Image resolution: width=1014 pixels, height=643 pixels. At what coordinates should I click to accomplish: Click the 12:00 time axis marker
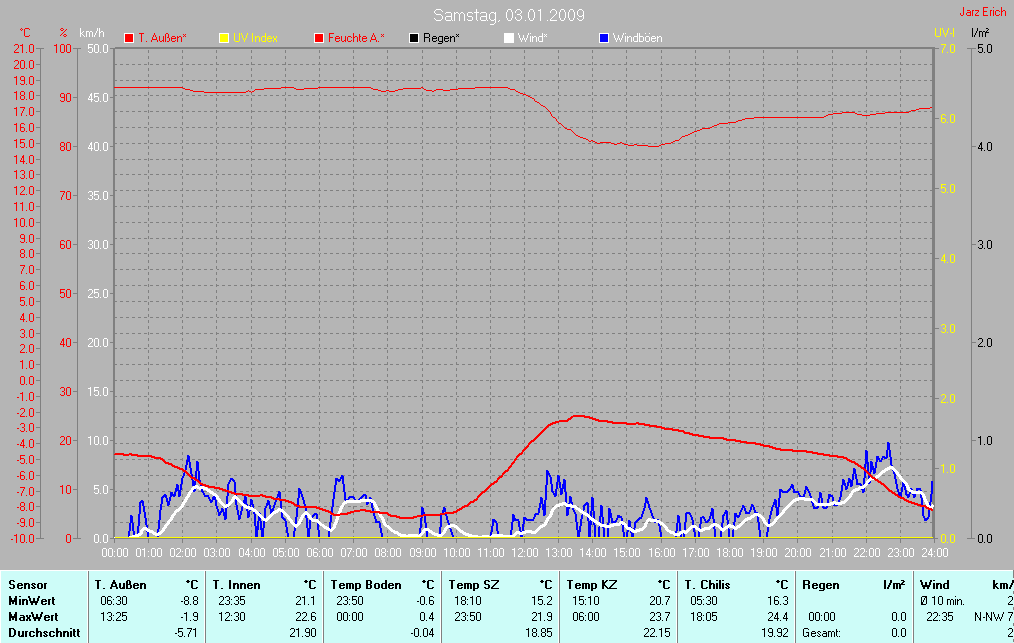coord(524,551)
